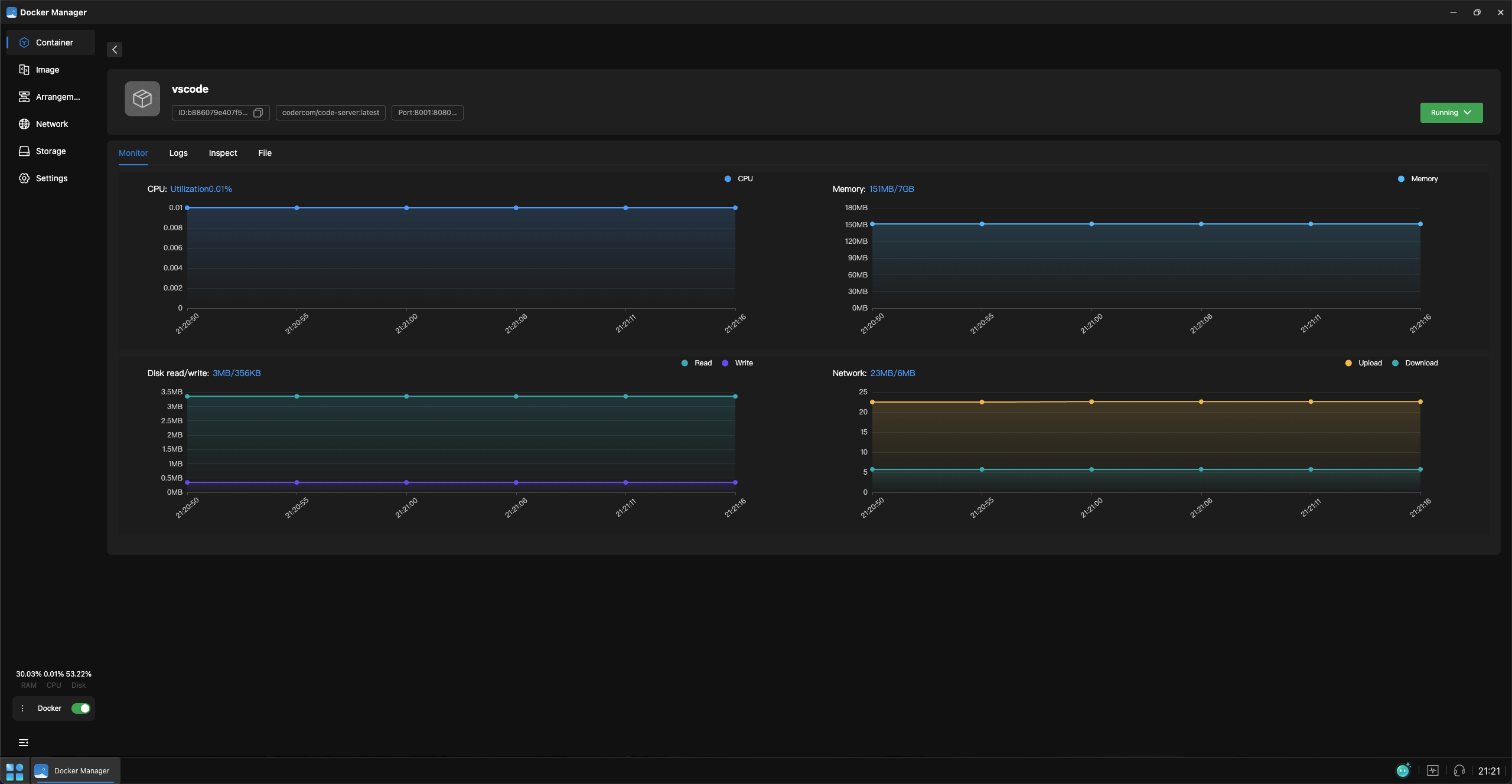Click the codercom/code-server:latest image tag
The image size is (1512, 784).
(330, 113)
